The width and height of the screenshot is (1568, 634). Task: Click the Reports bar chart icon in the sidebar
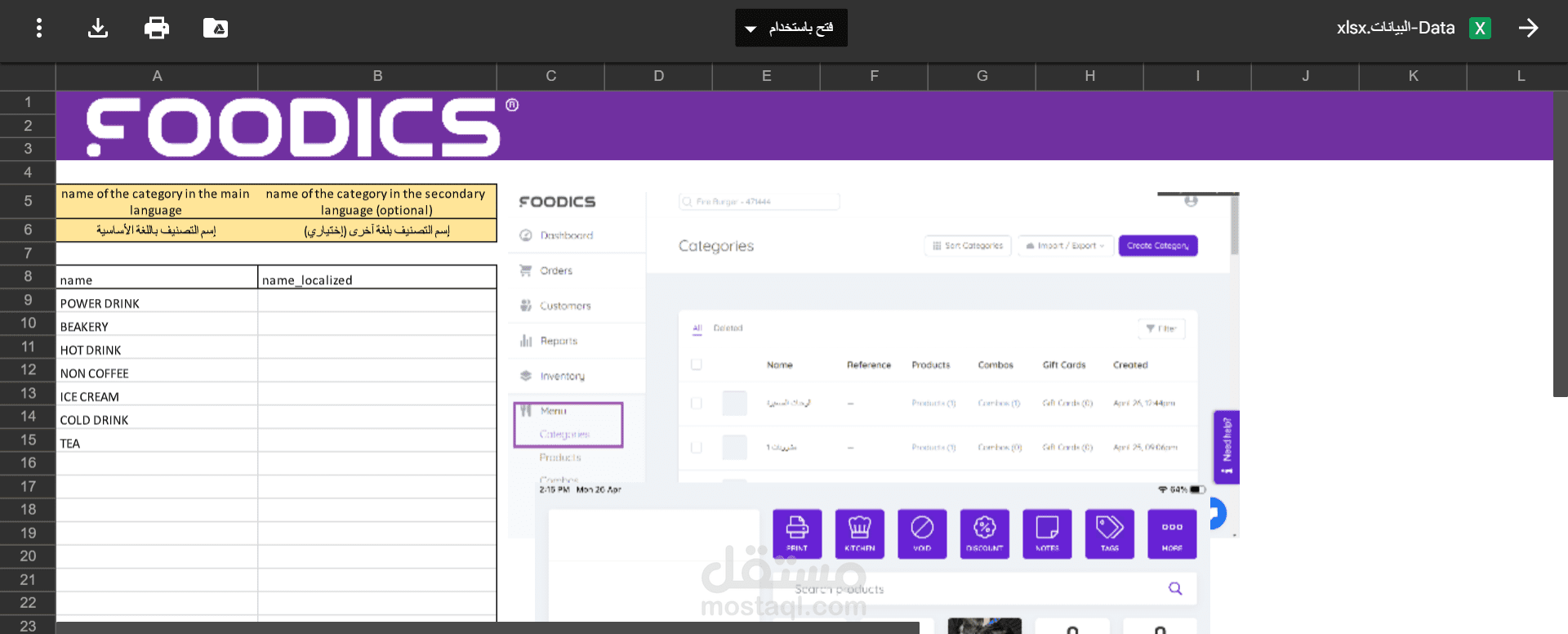click(526, 341)
